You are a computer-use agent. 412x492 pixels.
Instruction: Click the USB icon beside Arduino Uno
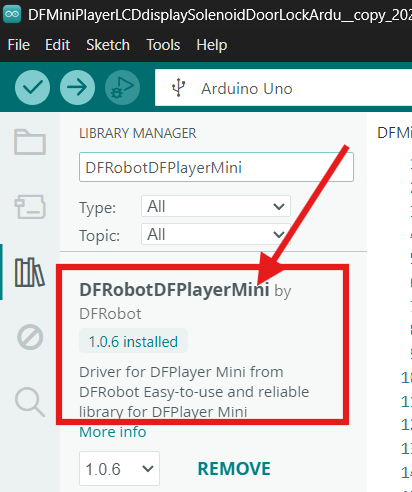click(x=178, y=88)
